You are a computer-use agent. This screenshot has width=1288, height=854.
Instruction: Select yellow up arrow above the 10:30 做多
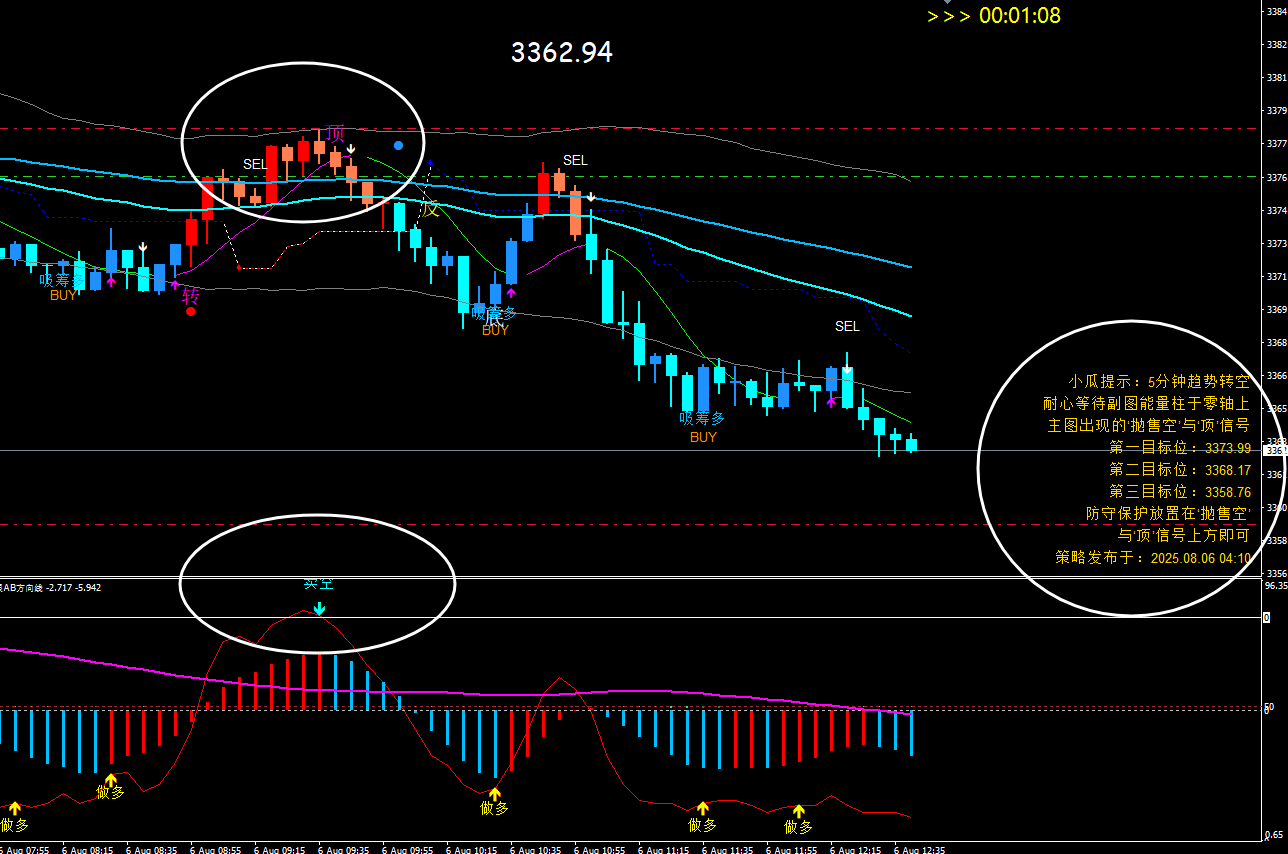[494, 794]
